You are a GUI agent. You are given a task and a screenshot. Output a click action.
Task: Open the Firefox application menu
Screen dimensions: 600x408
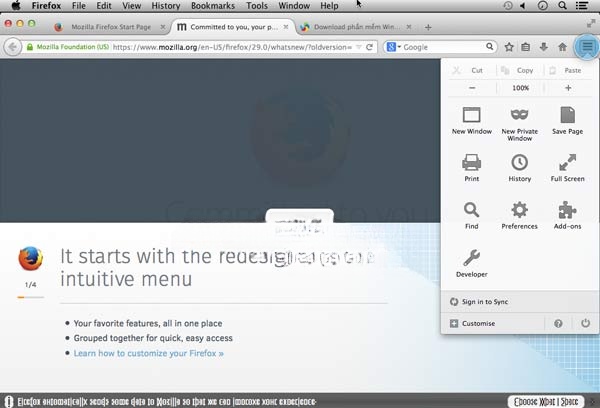(46, 6)
